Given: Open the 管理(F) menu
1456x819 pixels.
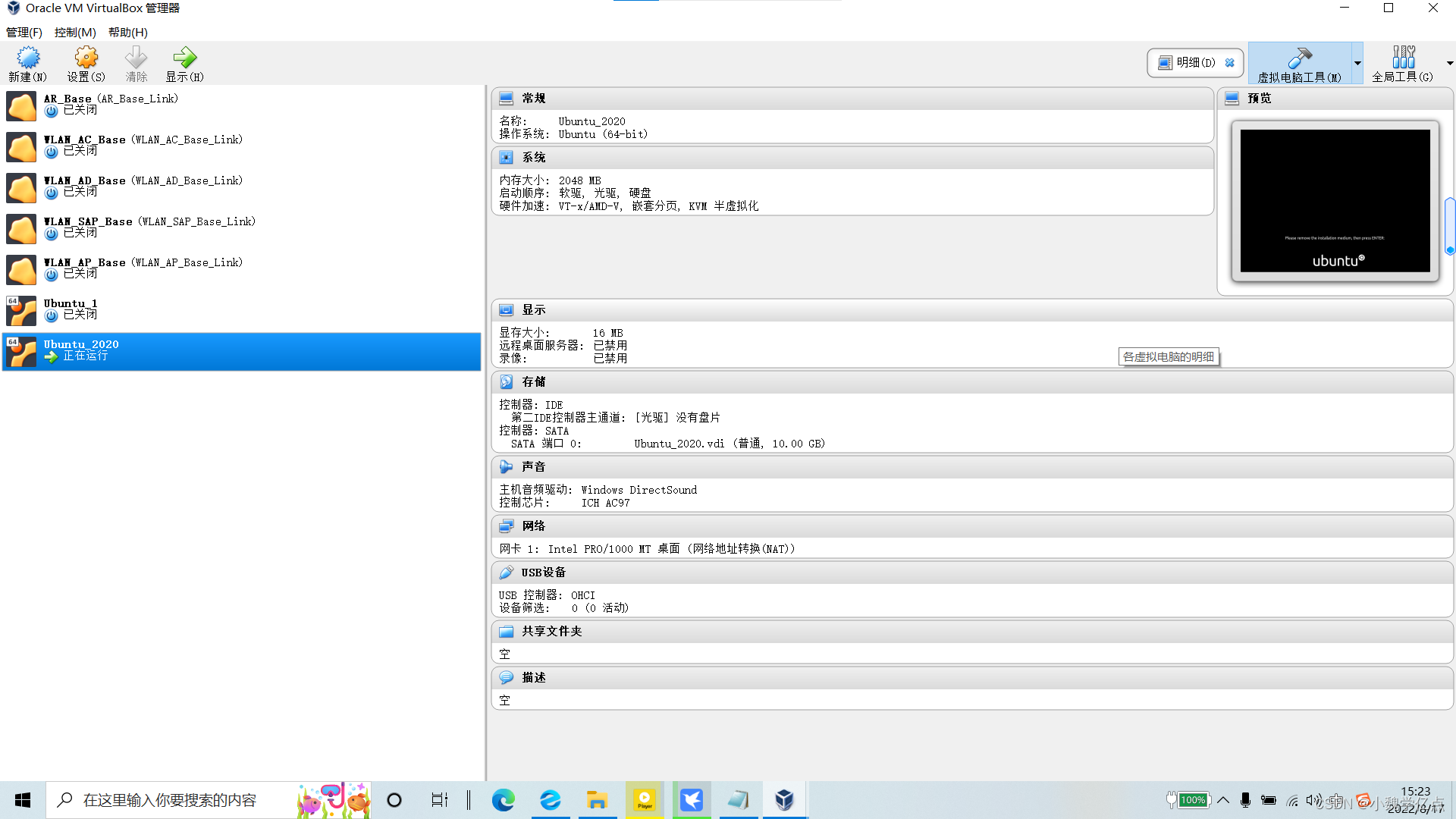Looking at the screenshot, I should point(24,32).
